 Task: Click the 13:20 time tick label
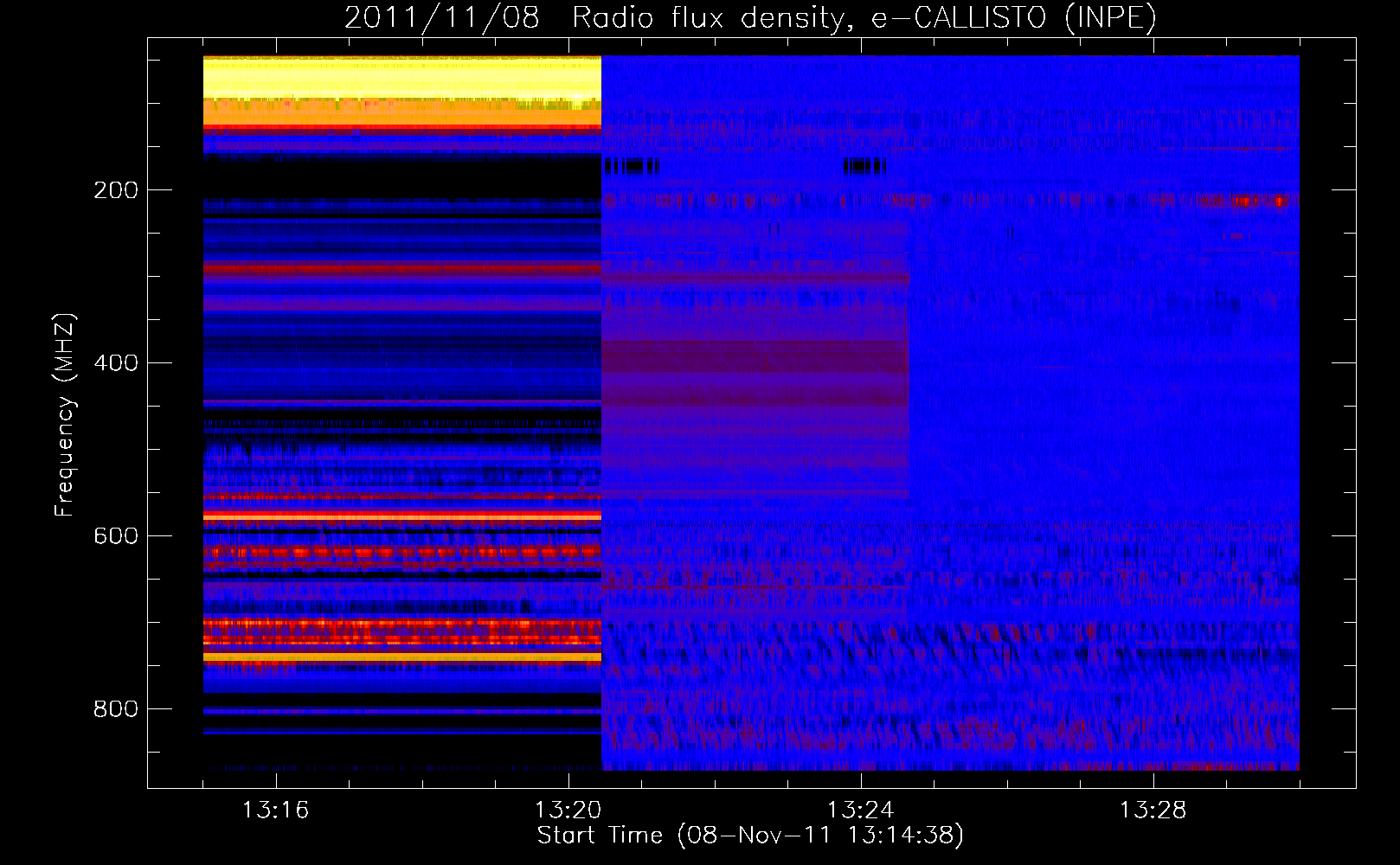click(568, 811)
